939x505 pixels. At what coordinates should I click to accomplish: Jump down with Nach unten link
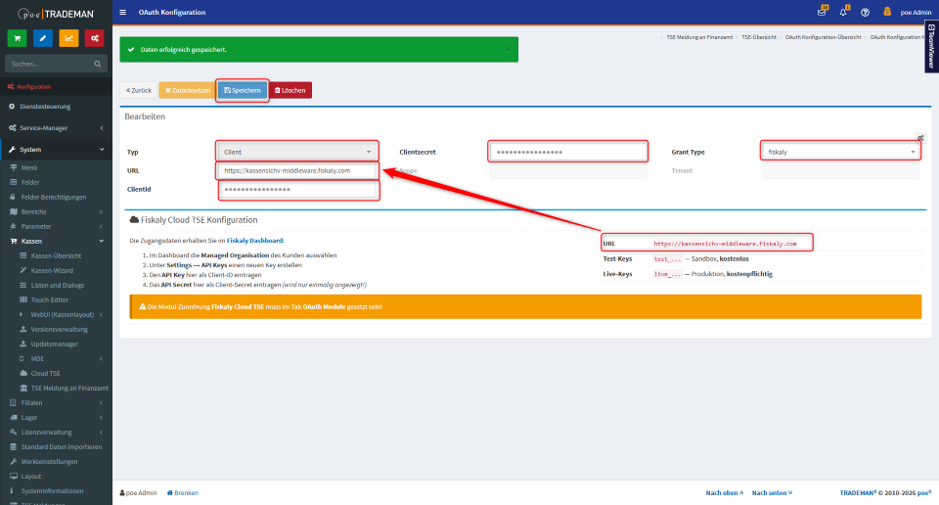[x=772, y=493]
